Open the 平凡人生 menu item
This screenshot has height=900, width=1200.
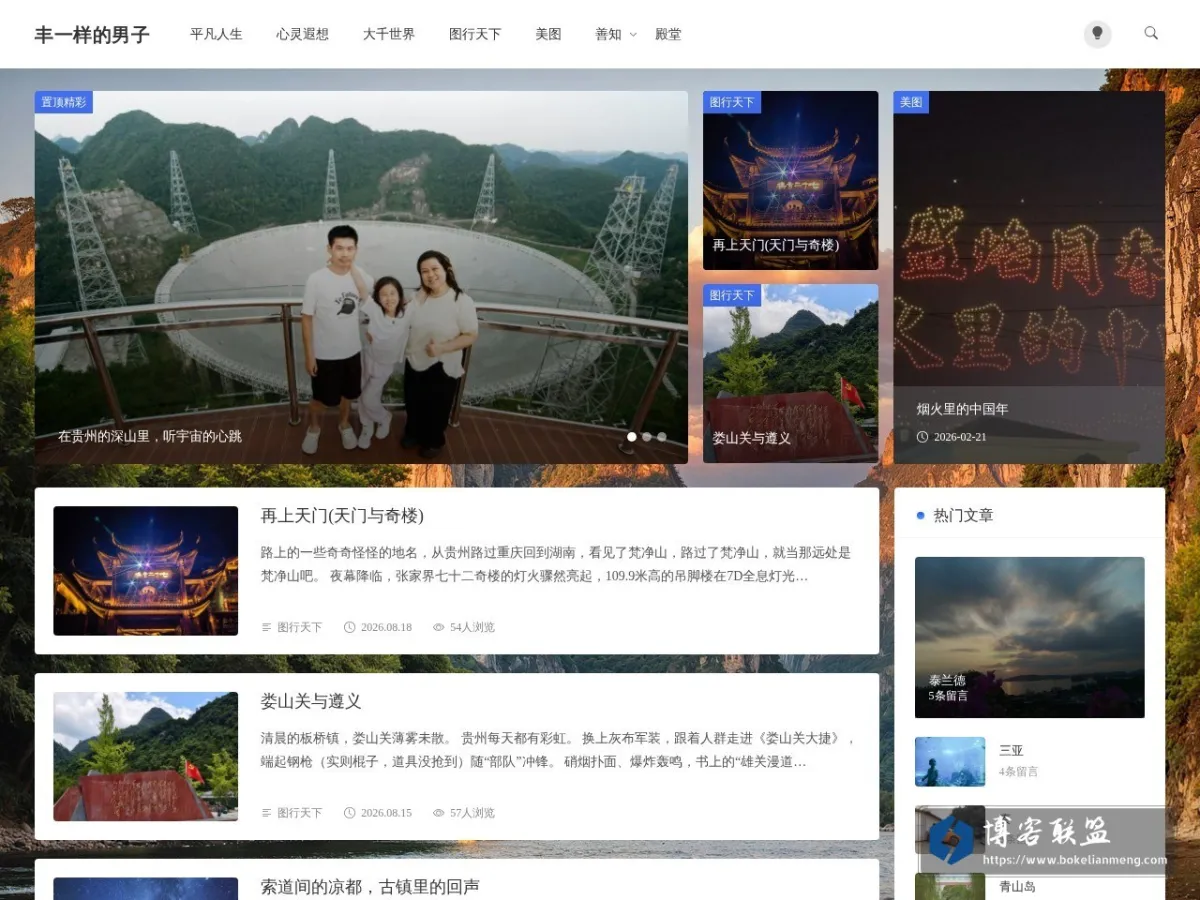216,34
